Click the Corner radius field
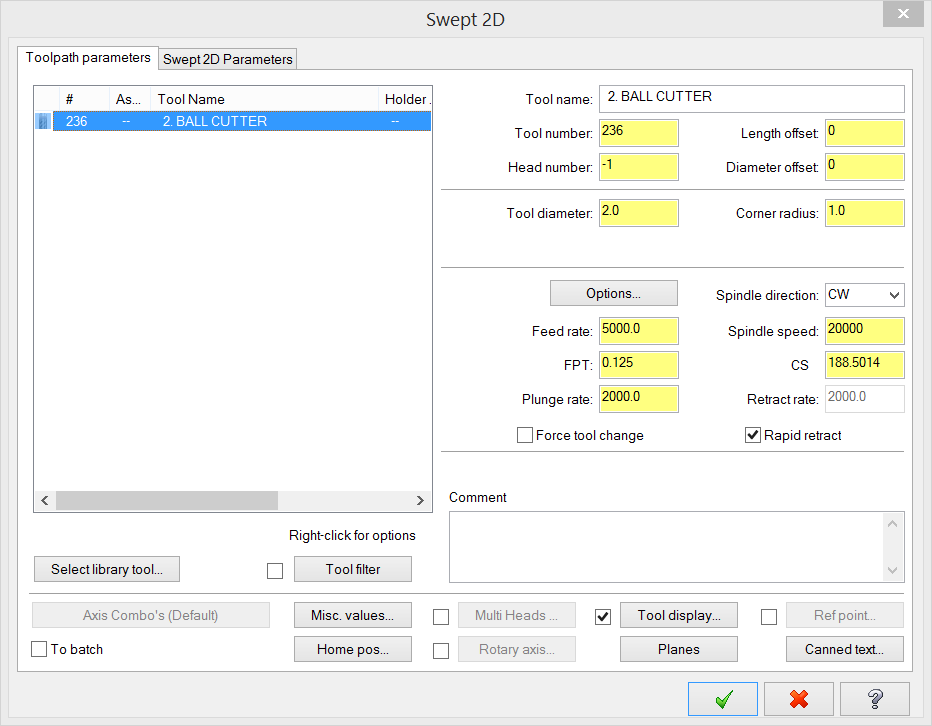Screen dimensions: 932x726 pos(865,213)
